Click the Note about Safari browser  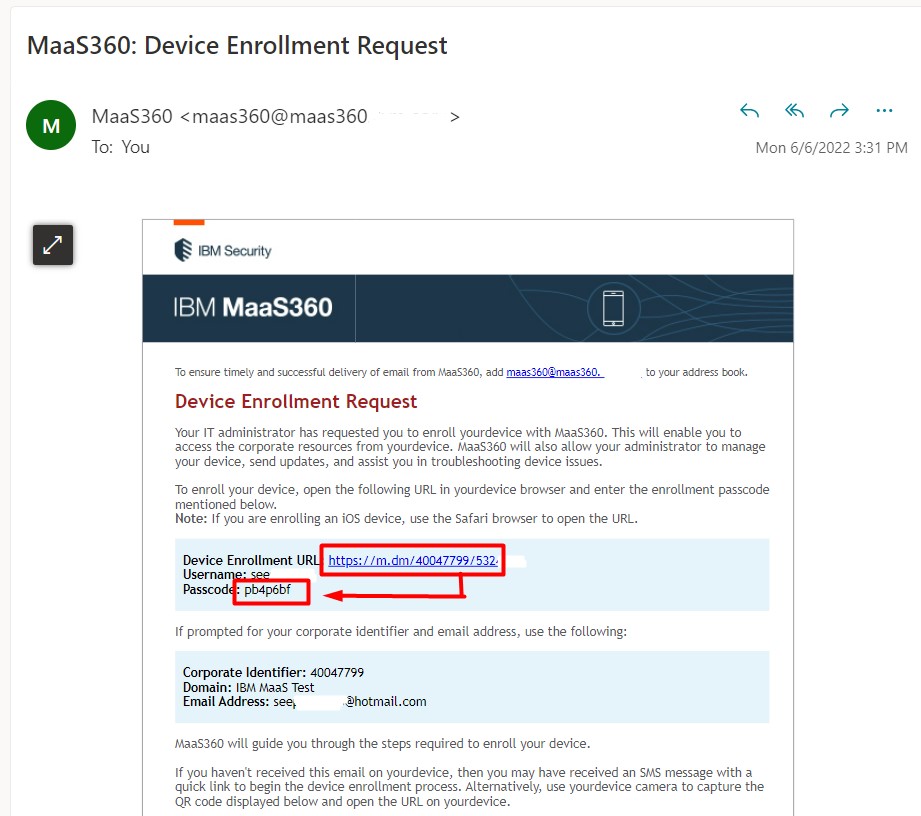406,519
